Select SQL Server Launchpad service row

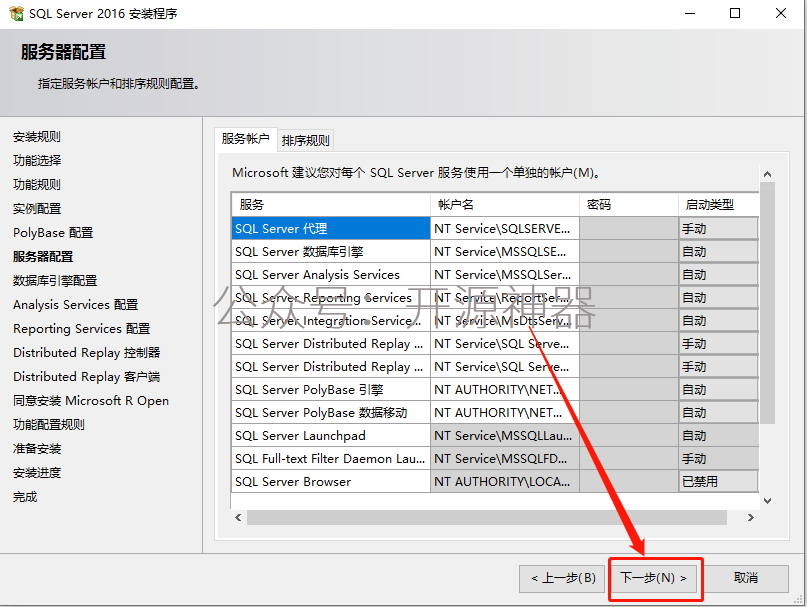click(330, 435)
